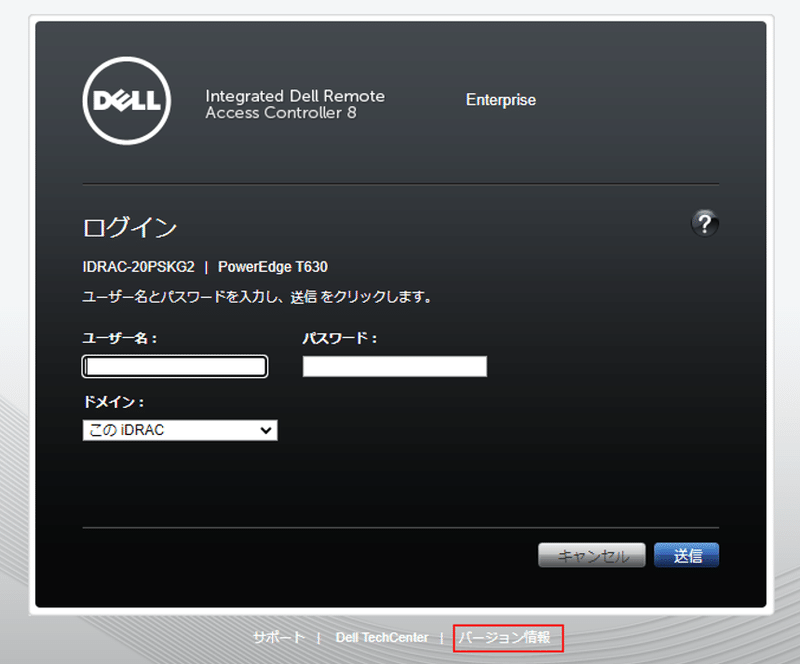800x664 pixels.
Task: Focus the パスワード password field
Action: tap(394, 366)
